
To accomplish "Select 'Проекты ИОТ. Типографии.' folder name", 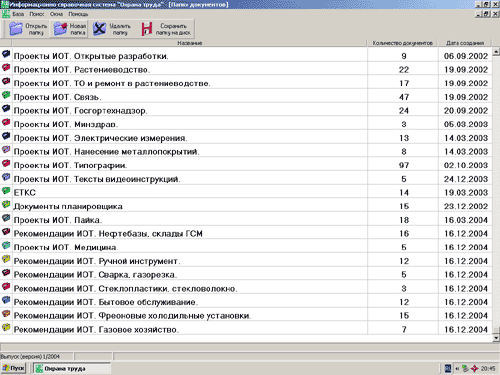I will point(70,165).
